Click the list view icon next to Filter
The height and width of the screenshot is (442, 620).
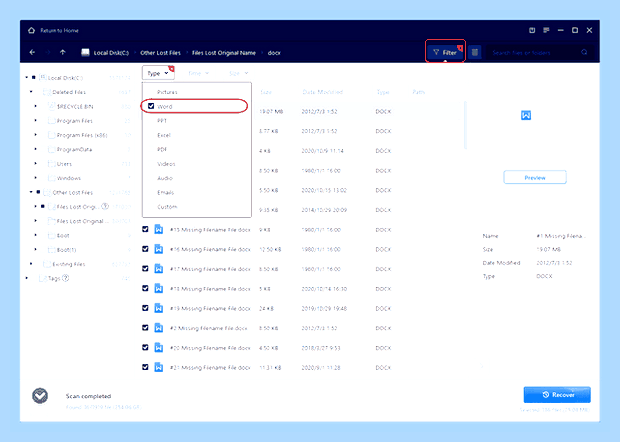(475, 52)
